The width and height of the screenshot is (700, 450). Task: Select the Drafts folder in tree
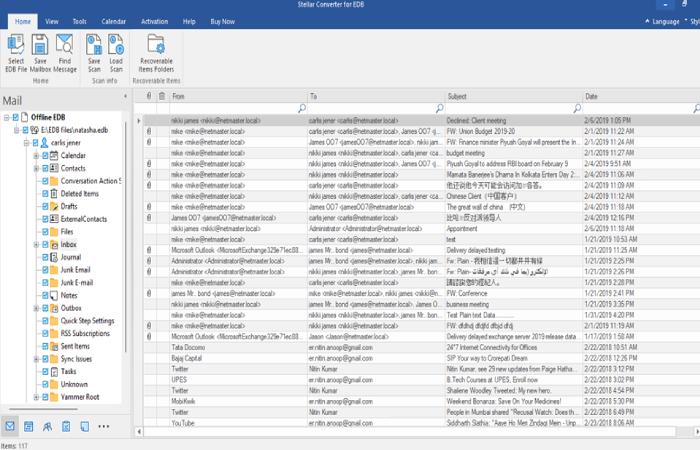[x=69, y=206]
